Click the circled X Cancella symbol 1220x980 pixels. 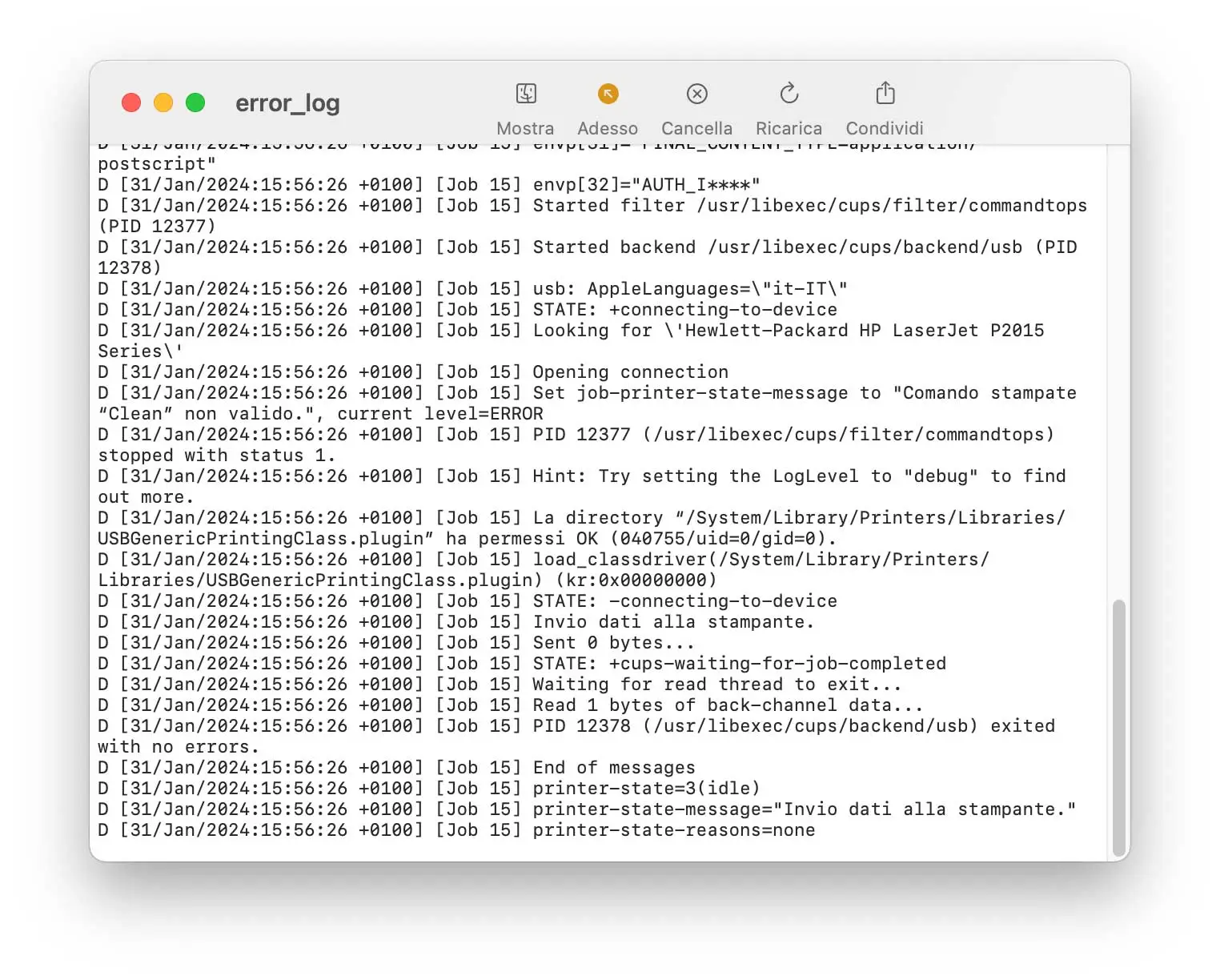[x=696, y=94]
